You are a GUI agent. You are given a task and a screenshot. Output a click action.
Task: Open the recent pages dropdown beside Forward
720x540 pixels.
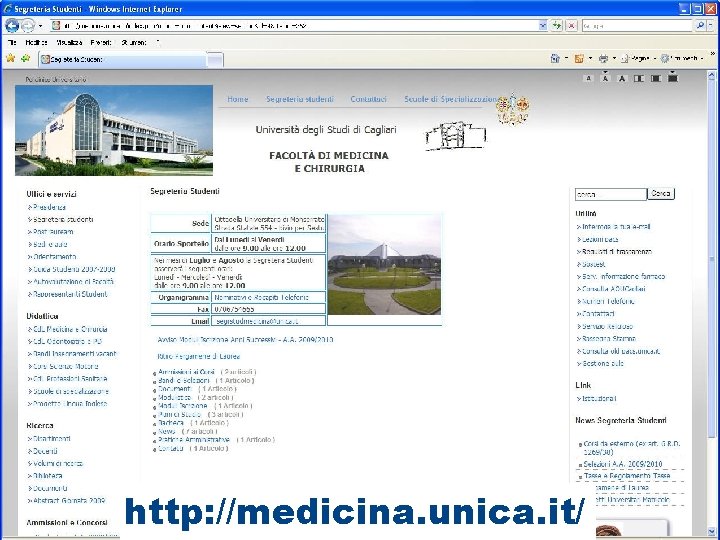pyautogui.click(x=40, y=26)
